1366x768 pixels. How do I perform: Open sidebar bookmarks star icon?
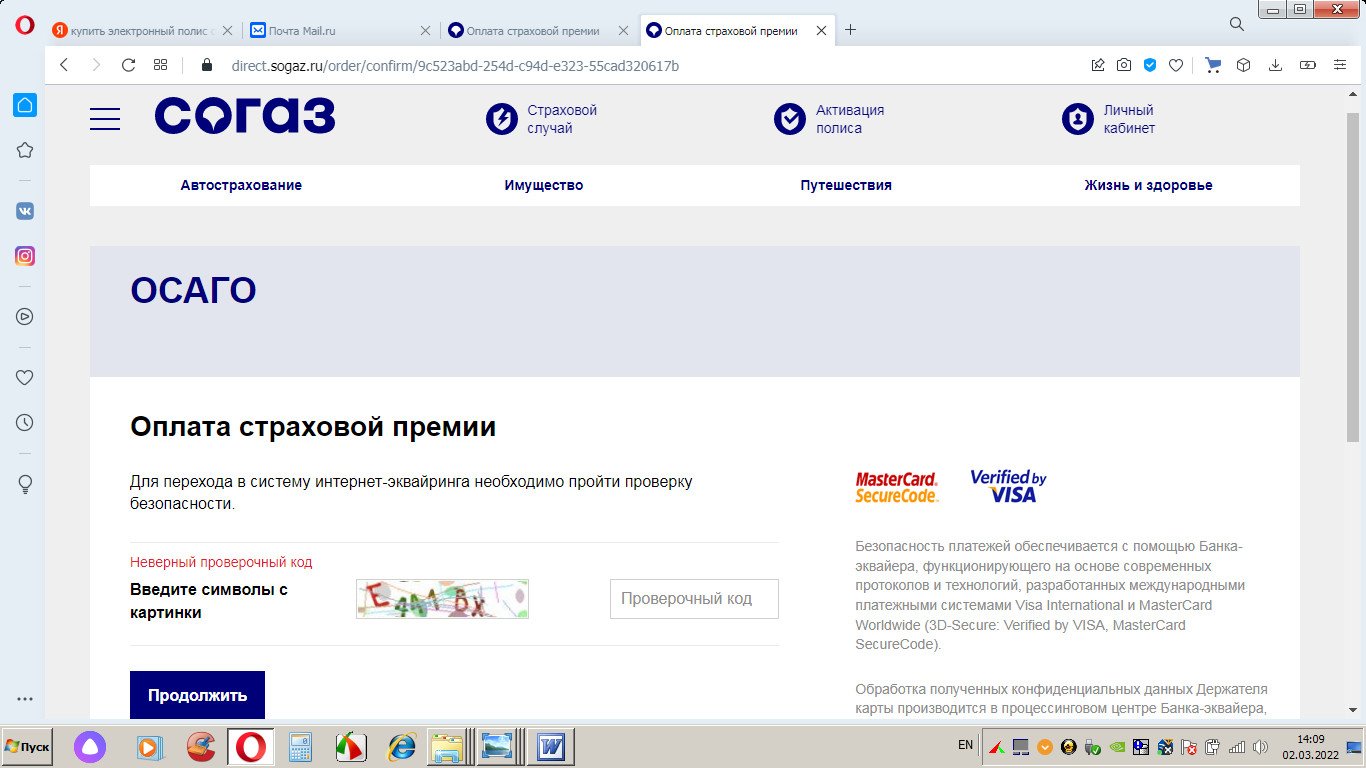point(25,150)
